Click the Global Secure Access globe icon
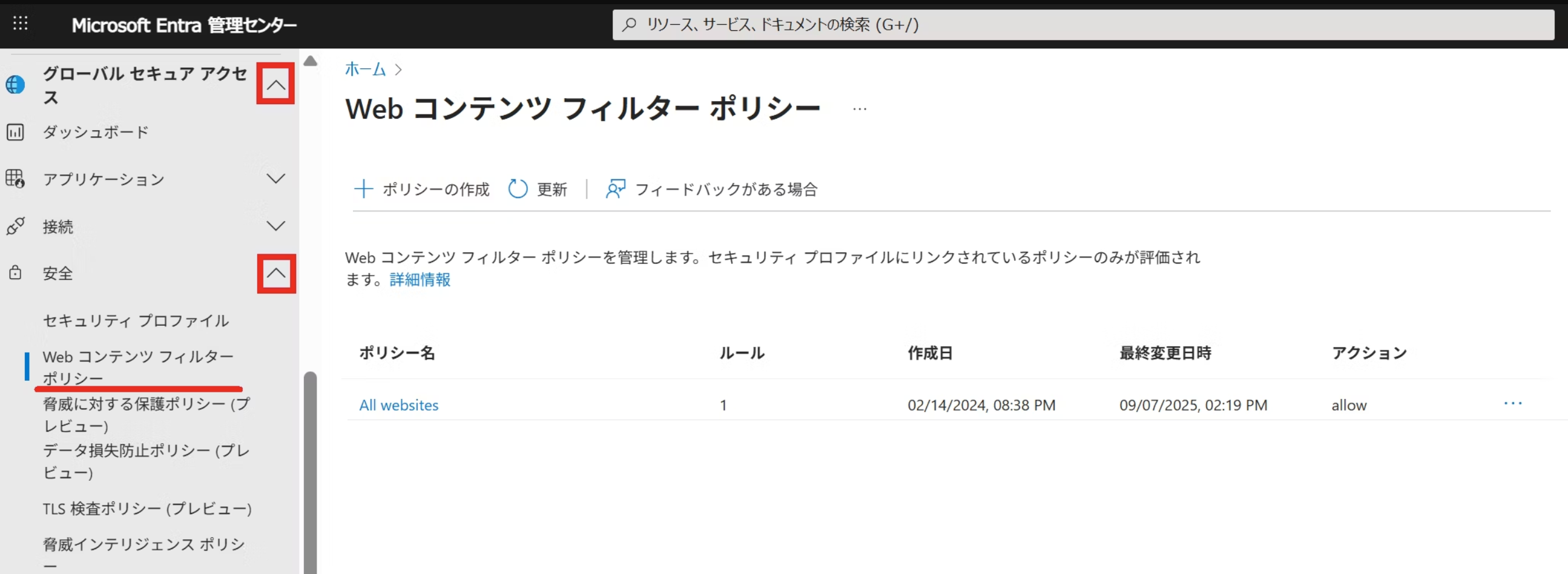 [x=15, y=85]
